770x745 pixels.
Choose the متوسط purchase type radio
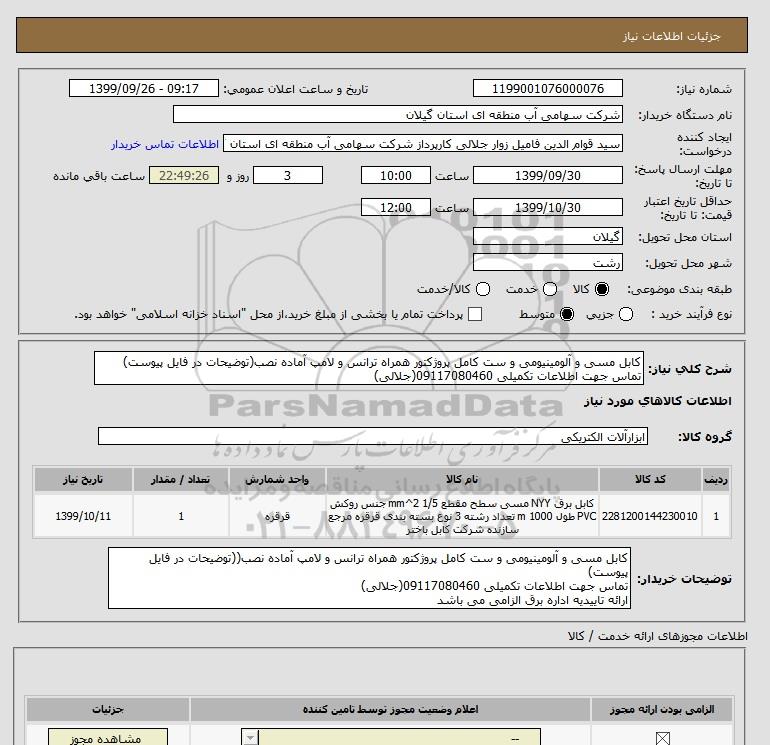coord(567,314)
